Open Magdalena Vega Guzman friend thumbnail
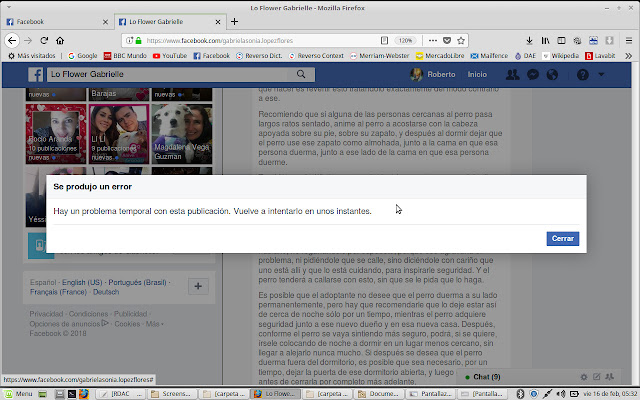Image resolution: width=640 pixels, height=400 pixels. (182, 134)
